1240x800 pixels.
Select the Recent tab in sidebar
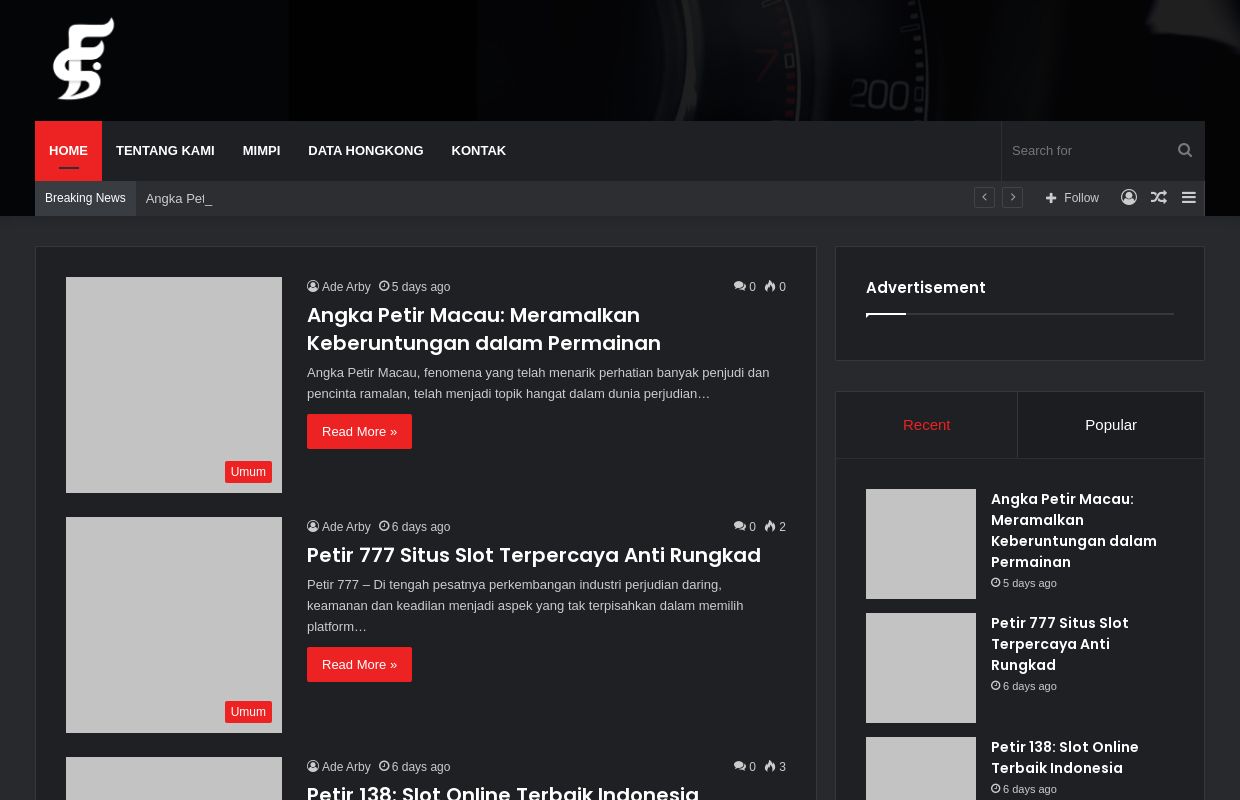pos(926,425)
